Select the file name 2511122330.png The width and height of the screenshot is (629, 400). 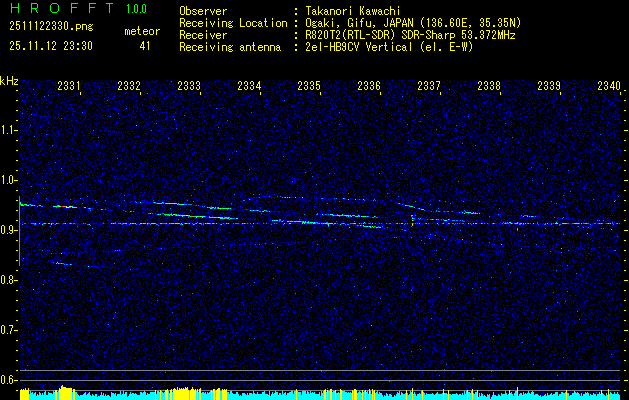coord(51,27)
